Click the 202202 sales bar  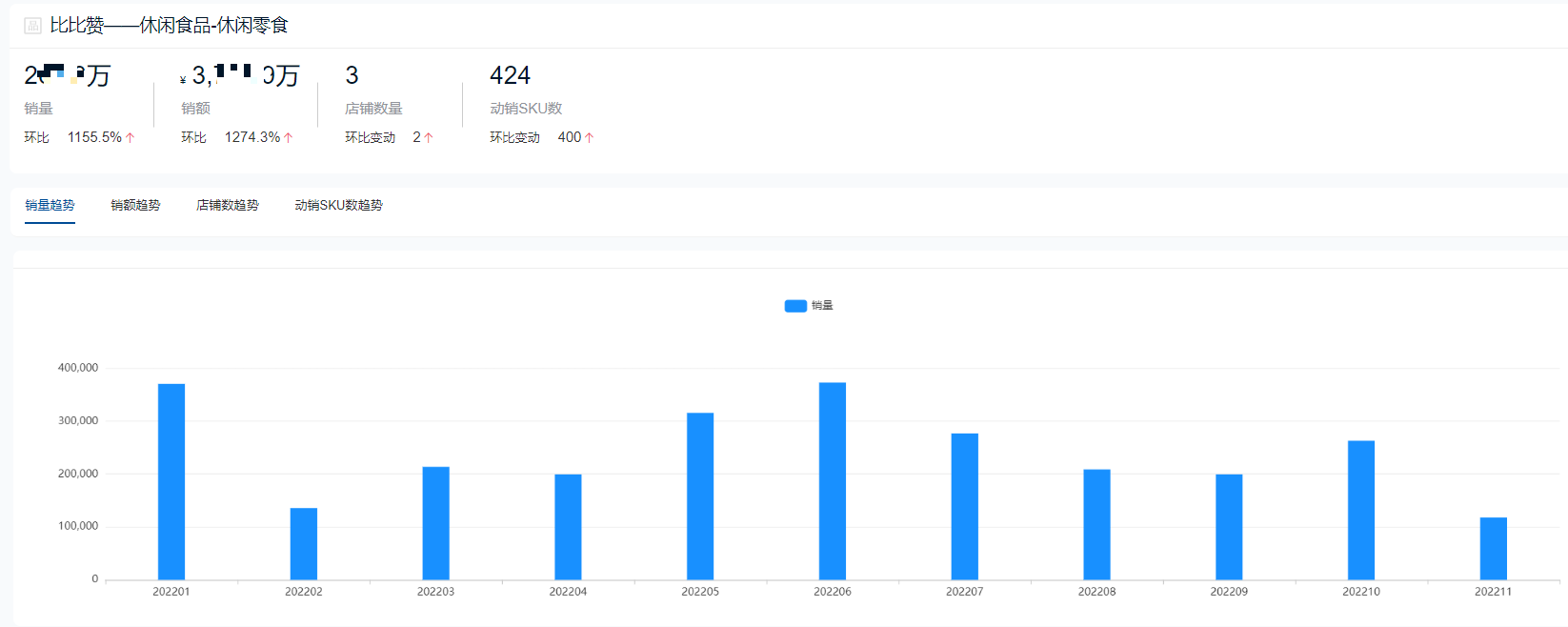(x=304, y=543)
